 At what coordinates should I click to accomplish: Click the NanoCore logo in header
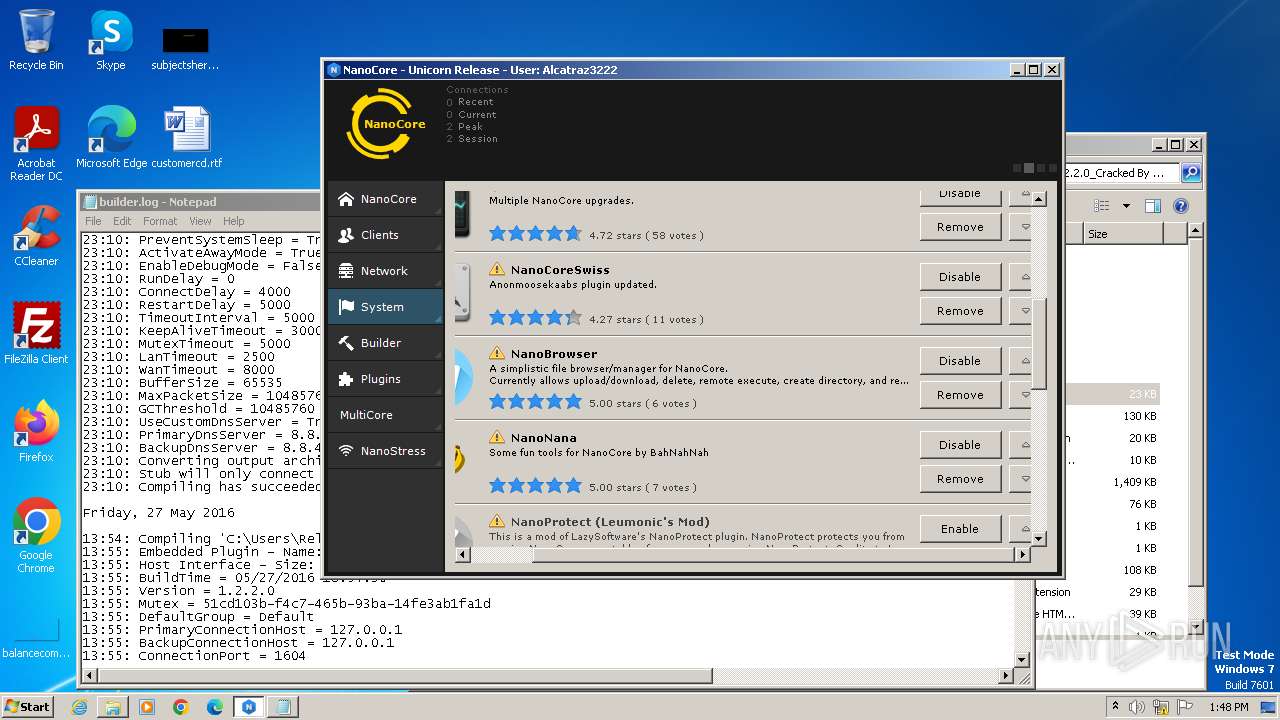tap(386, 124)
